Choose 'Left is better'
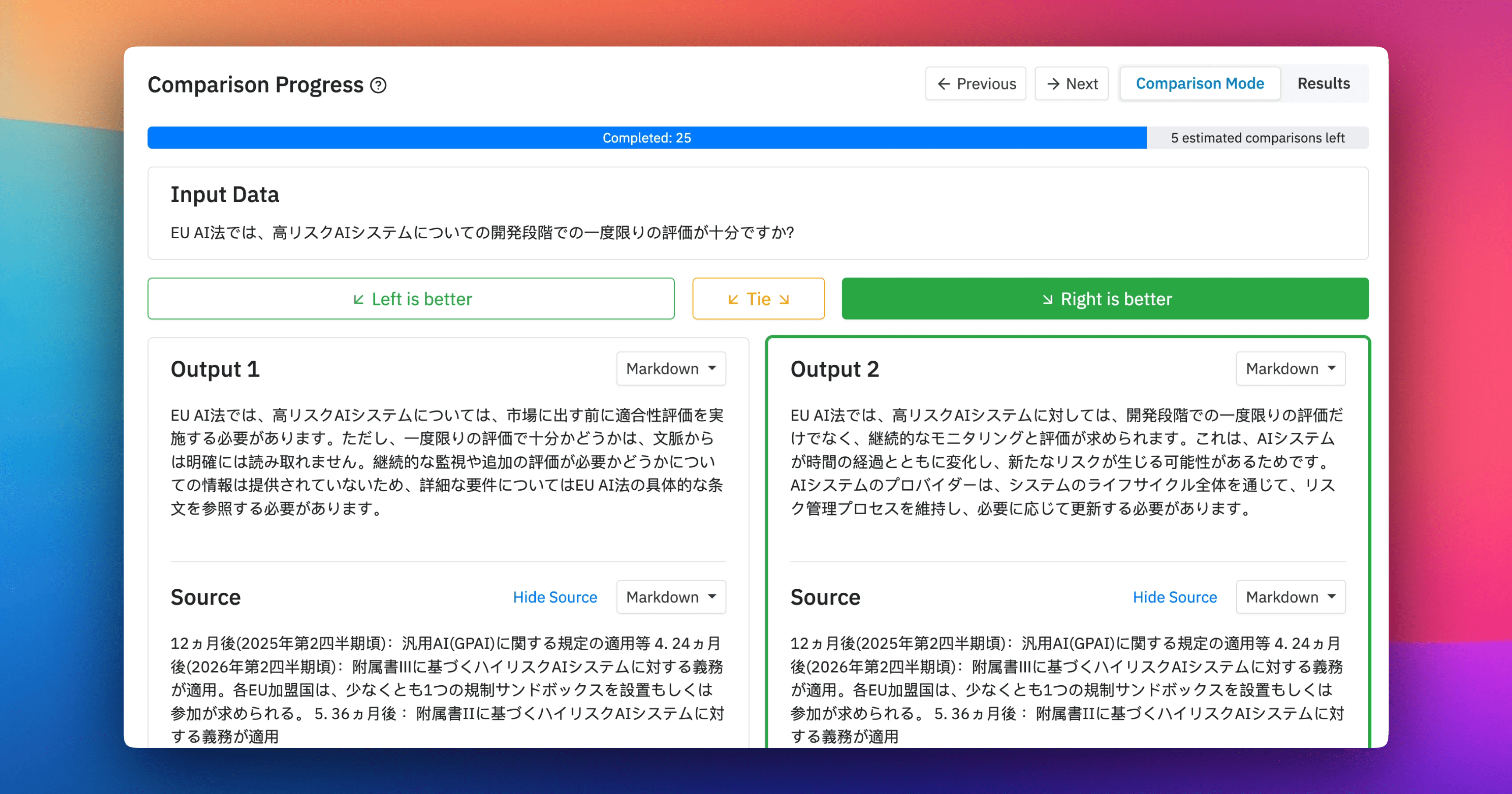 pos(411,299)
